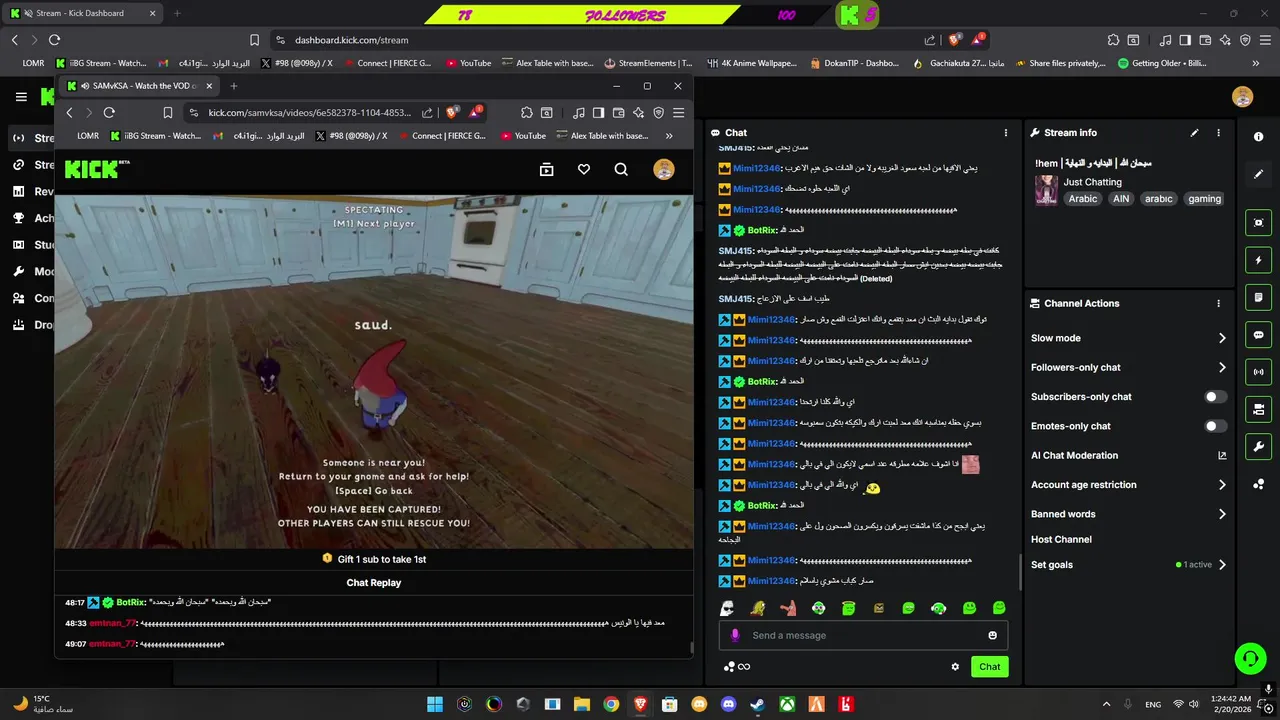This screenshot has width=1280, height=720.
Task: Click heart following icon in VOD window
Action: point(584,170)
